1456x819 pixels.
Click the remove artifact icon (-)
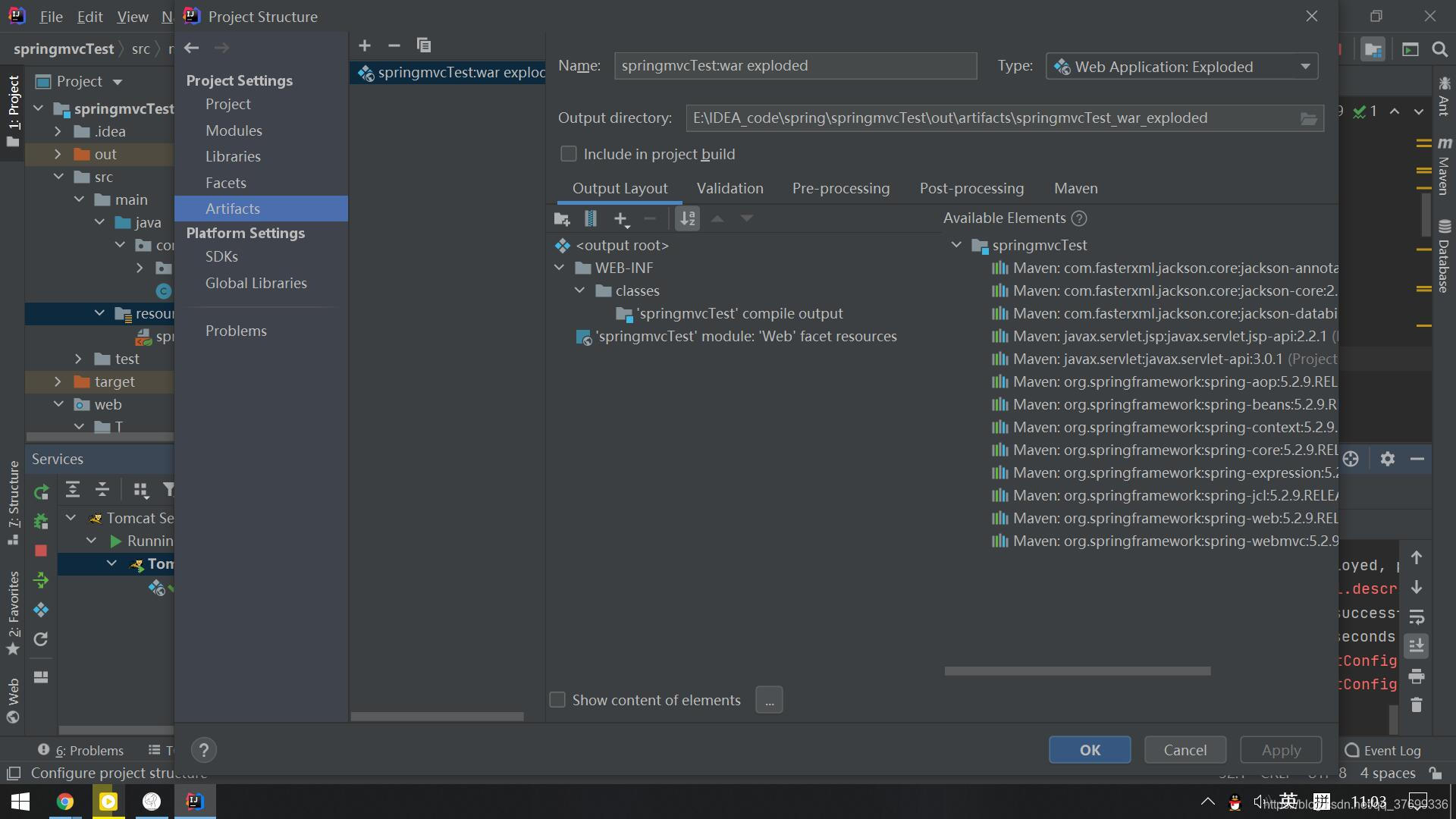point(394,45)
